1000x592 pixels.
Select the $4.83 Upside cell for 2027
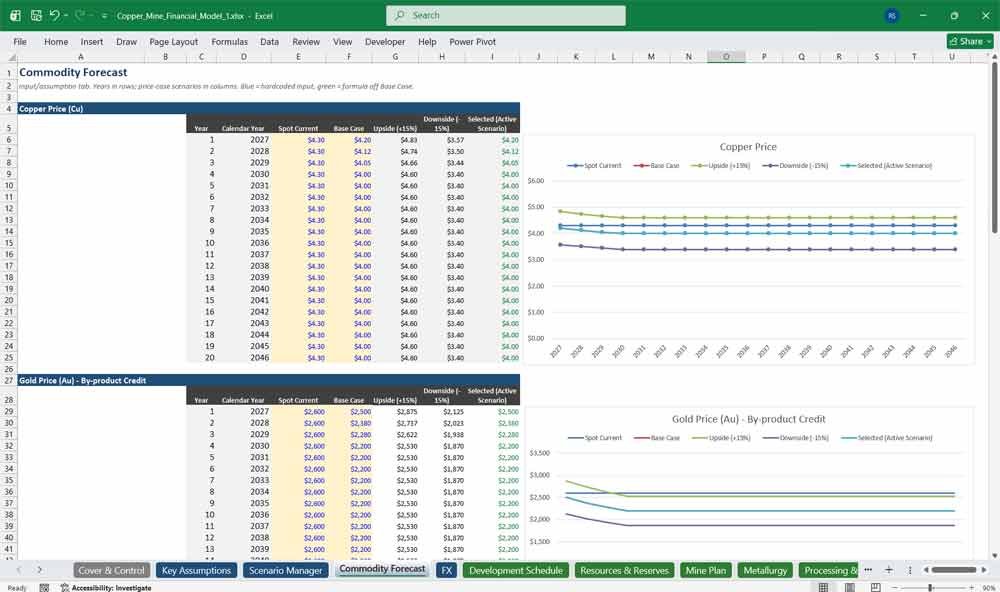coord(396,140)
